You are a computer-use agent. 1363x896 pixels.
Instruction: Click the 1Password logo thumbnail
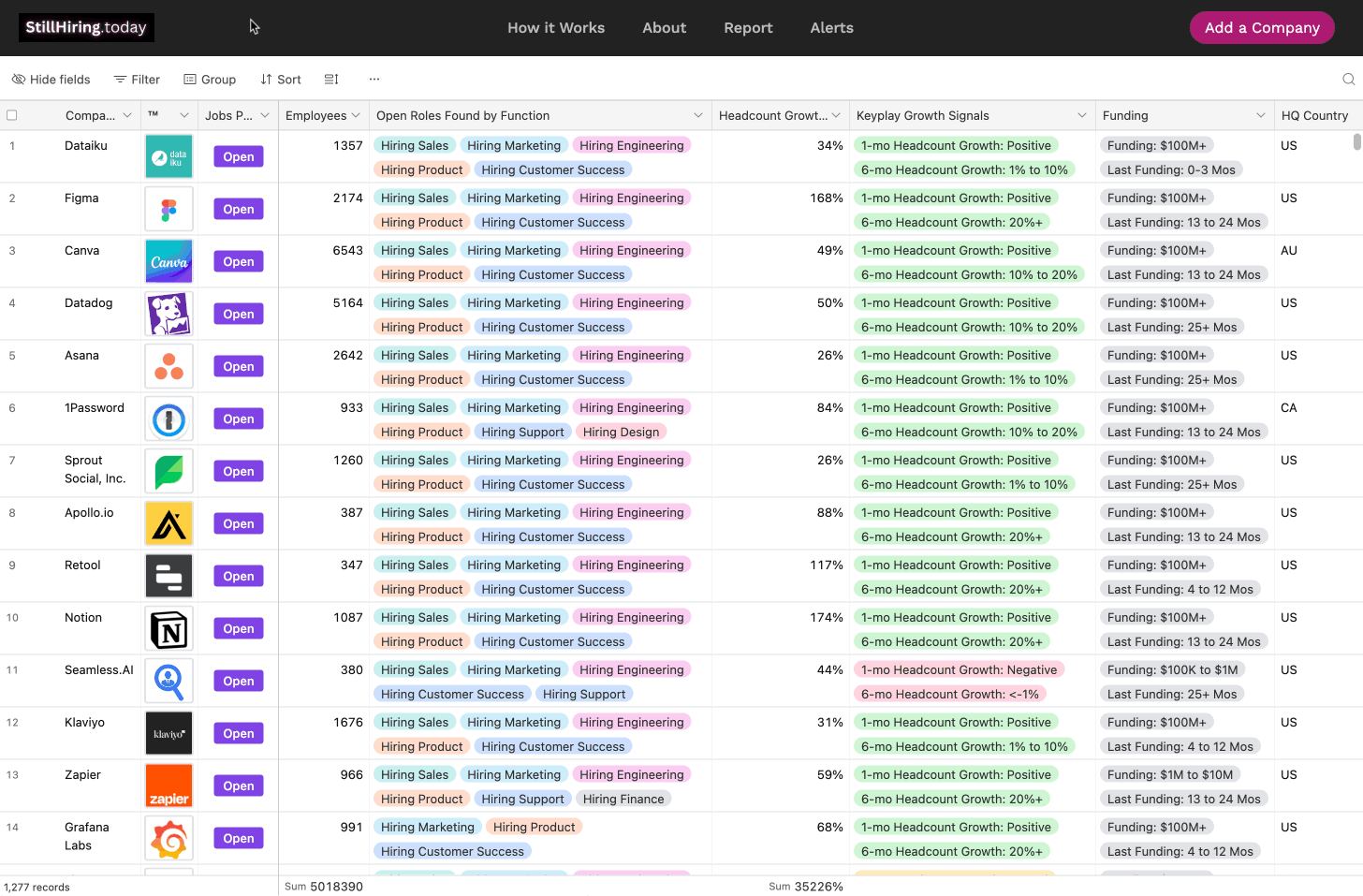coord(169,419)
